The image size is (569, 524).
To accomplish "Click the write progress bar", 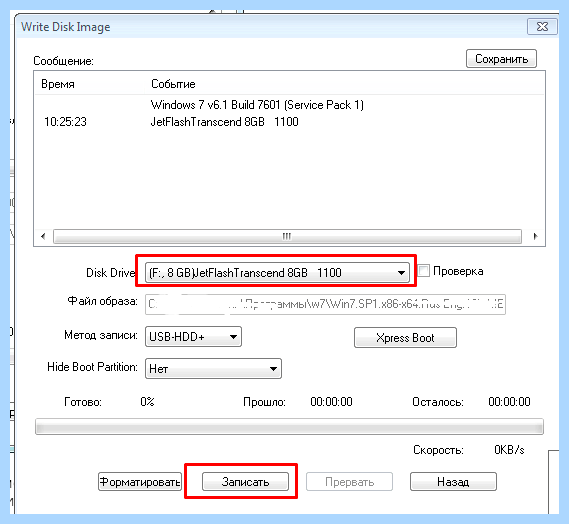I will (289, 426).
